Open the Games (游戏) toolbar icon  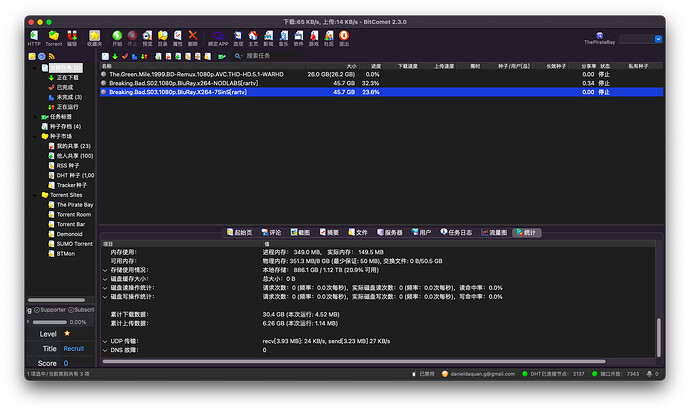[314, 36]
